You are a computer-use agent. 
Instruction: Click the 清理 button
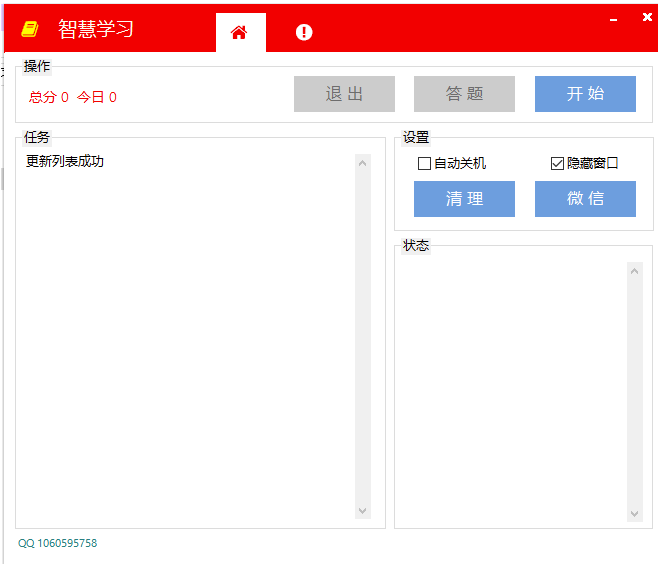[464, 199]
